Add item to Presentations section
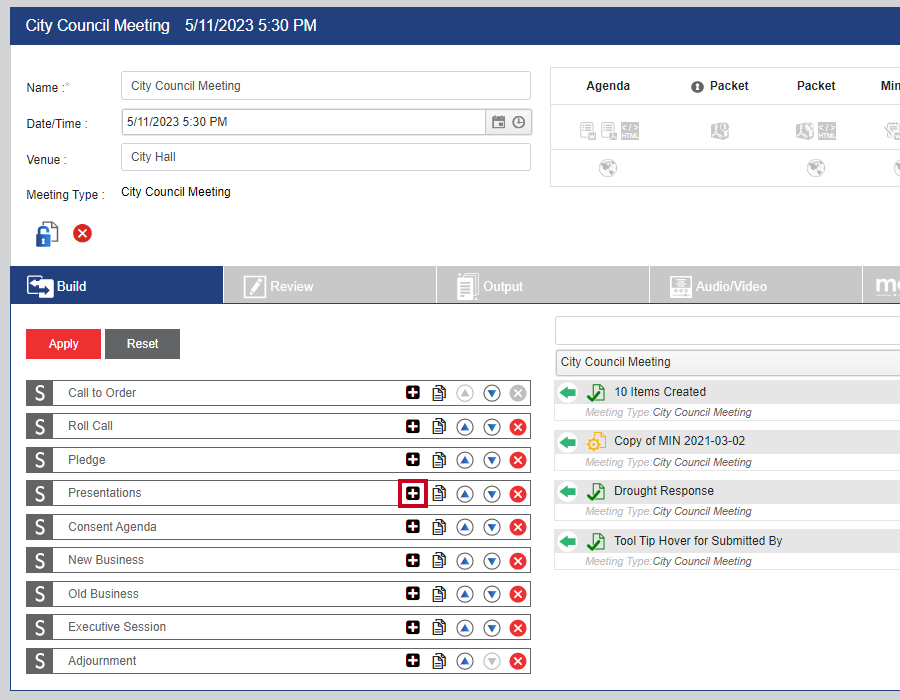The width and height of the screenshot is (900, 700). coord(413,493)
